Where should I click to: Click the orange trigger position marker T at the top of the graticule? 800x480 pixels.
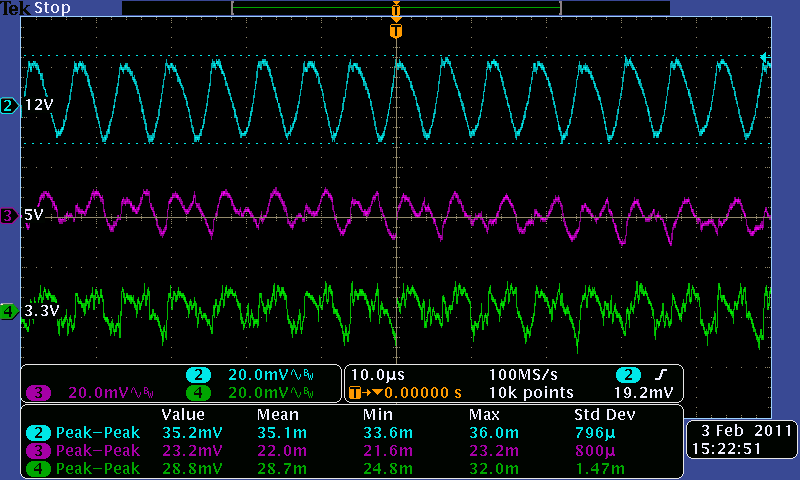pos(396,31)
